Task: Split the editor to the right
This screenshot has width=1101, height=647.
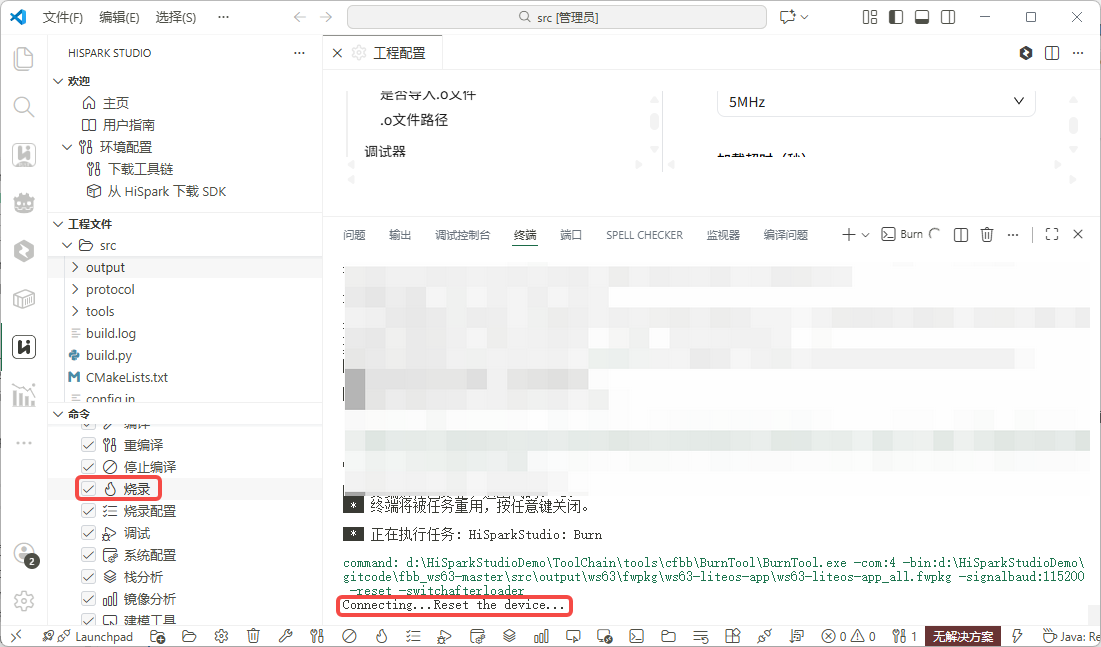Action: click(x=1052, y=53)
